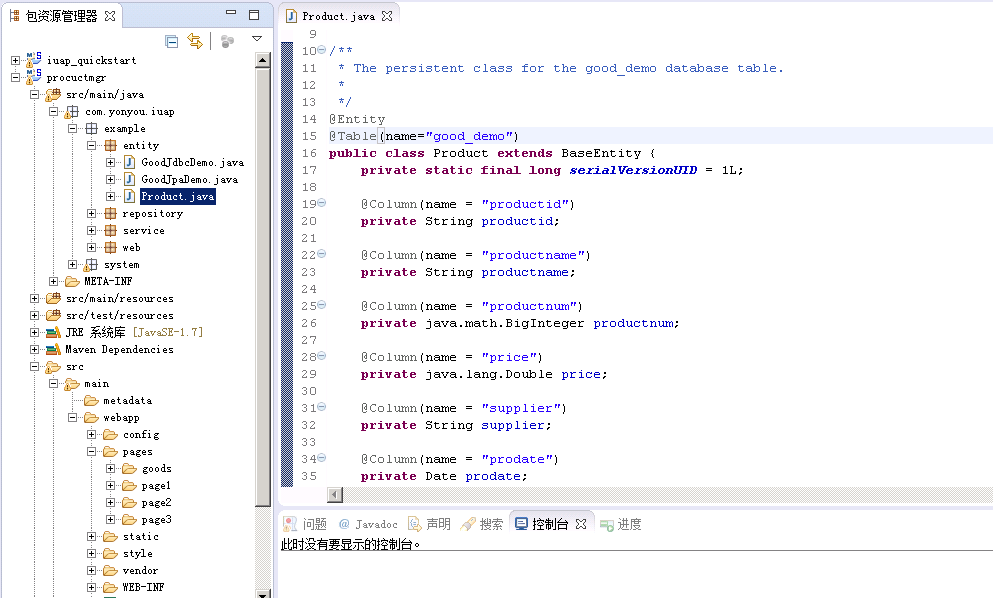Select GoodJdbcDemo.java in the tree
This screenshot has width=993, height=598.
(191, 162)
